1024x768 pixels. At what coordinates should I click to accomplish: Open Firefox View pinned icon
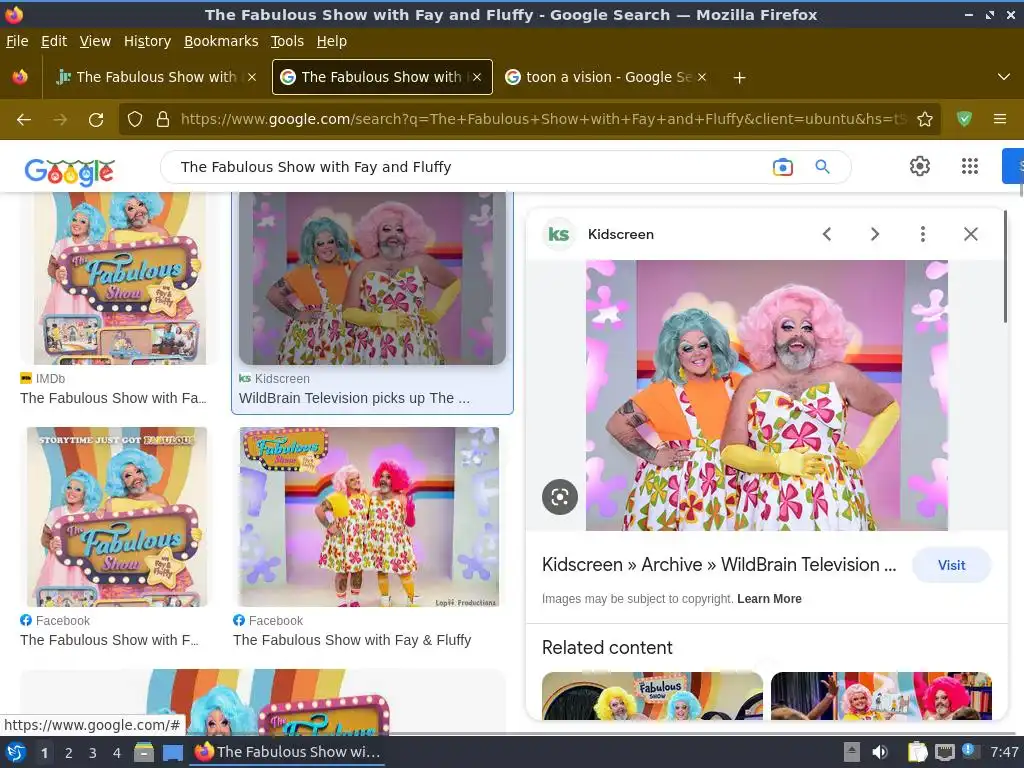tap(20, 77)
